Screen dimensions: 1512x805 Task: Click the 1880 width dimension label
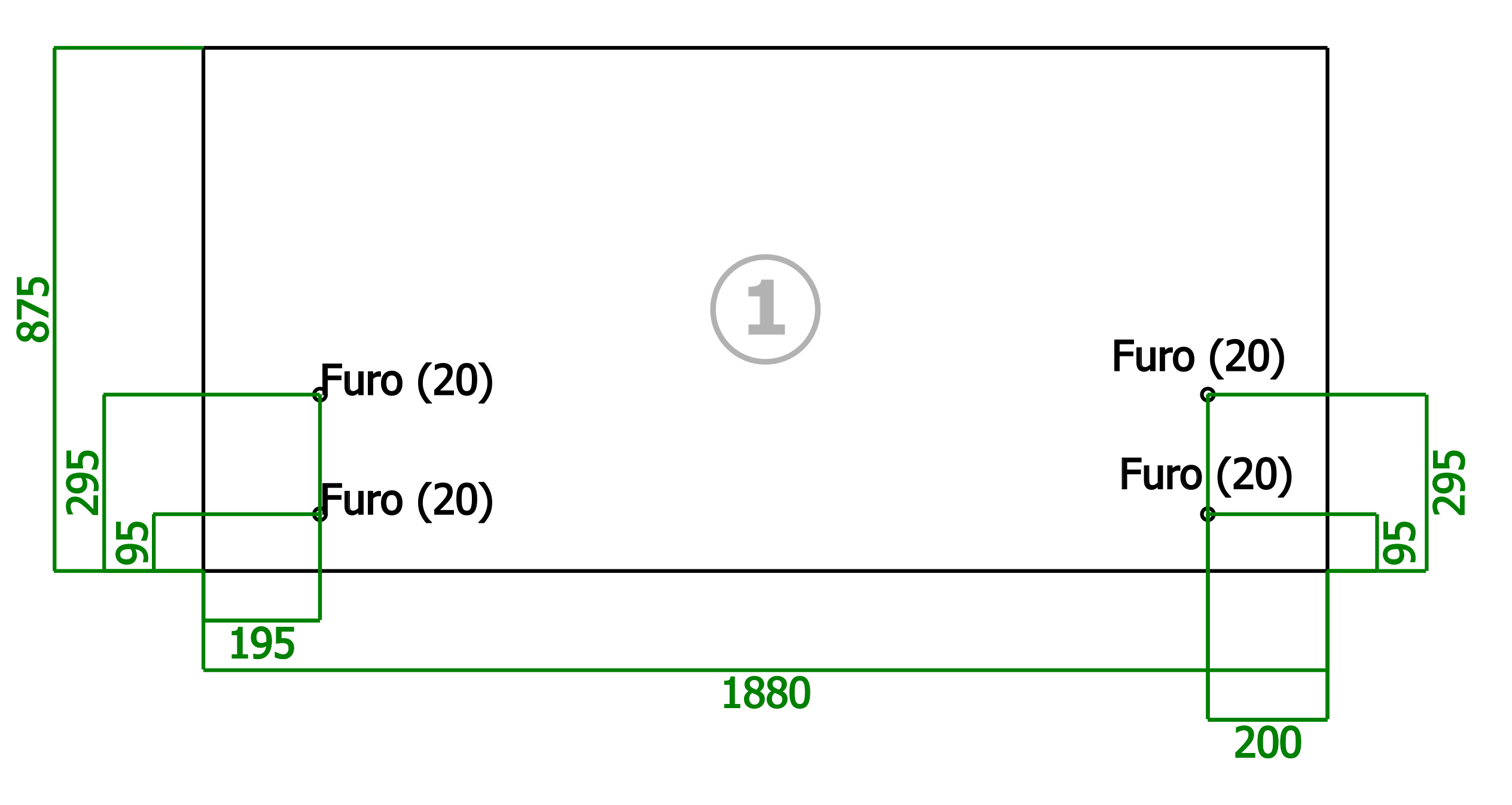pos(766,694)
